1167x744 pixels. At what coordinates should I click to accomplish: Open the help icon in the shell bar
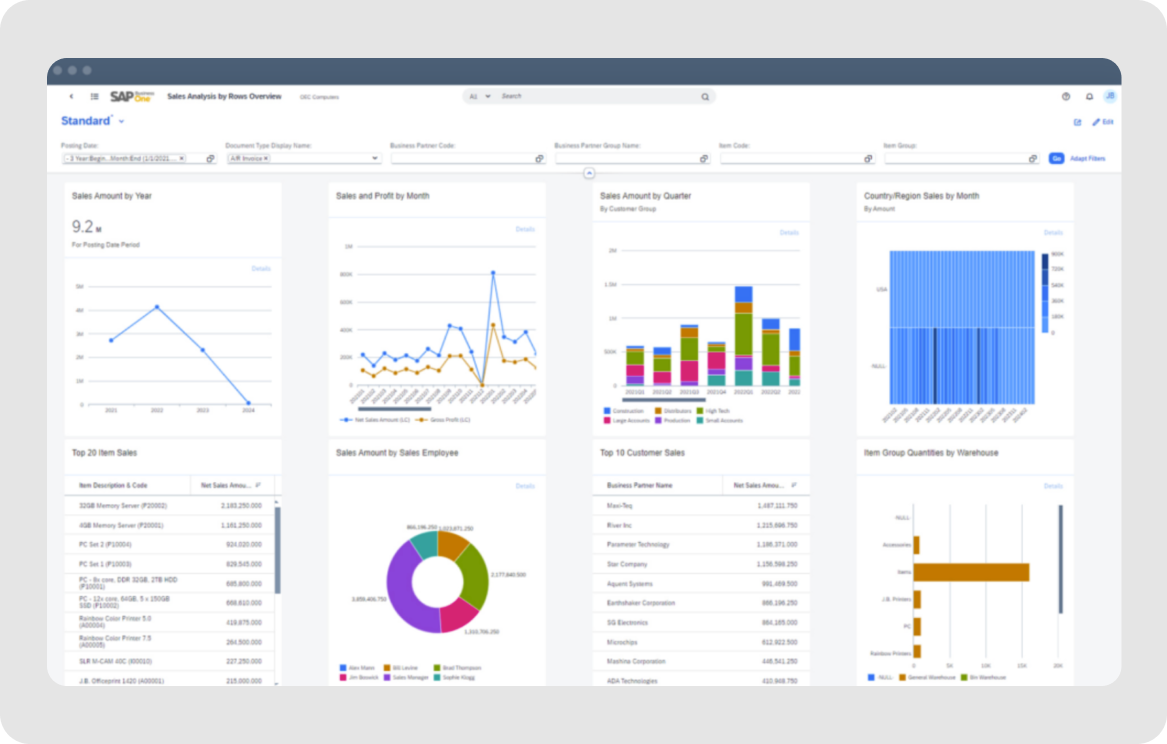click(x=1066, y=97)
